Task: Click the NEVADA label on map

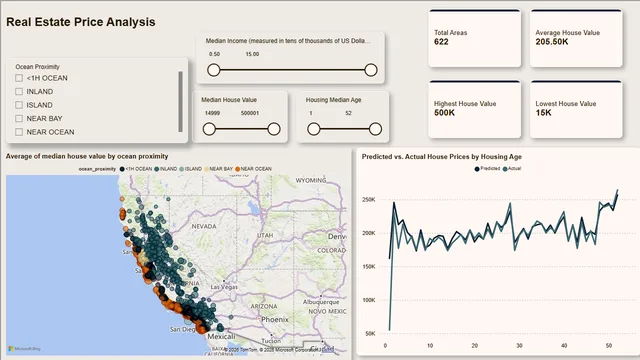Action: [204, 226]
